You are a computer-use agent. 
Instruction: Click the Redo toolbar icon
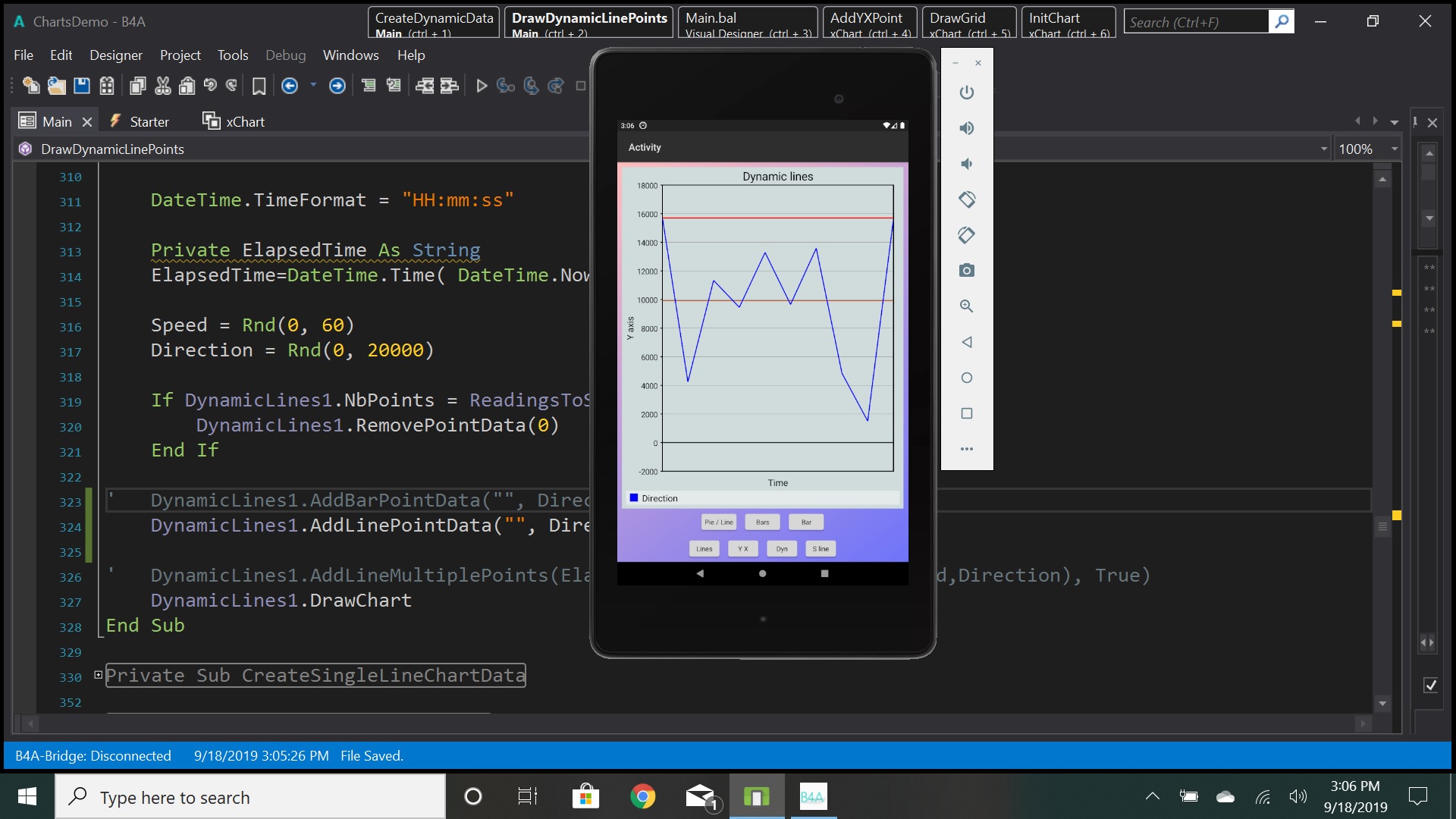point(232,85)
